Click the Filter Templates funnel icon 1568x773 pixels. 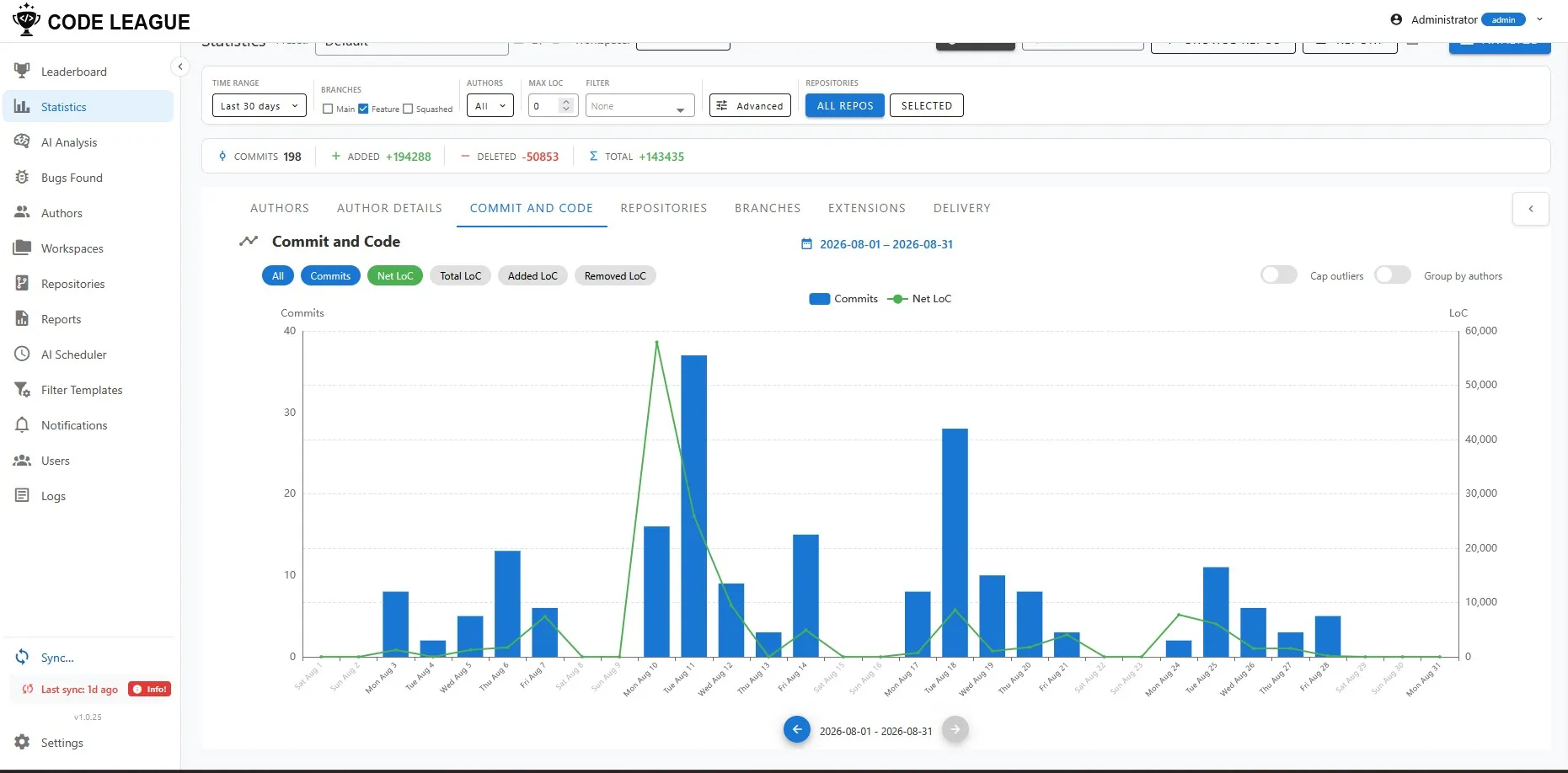(x=23, y=389)
